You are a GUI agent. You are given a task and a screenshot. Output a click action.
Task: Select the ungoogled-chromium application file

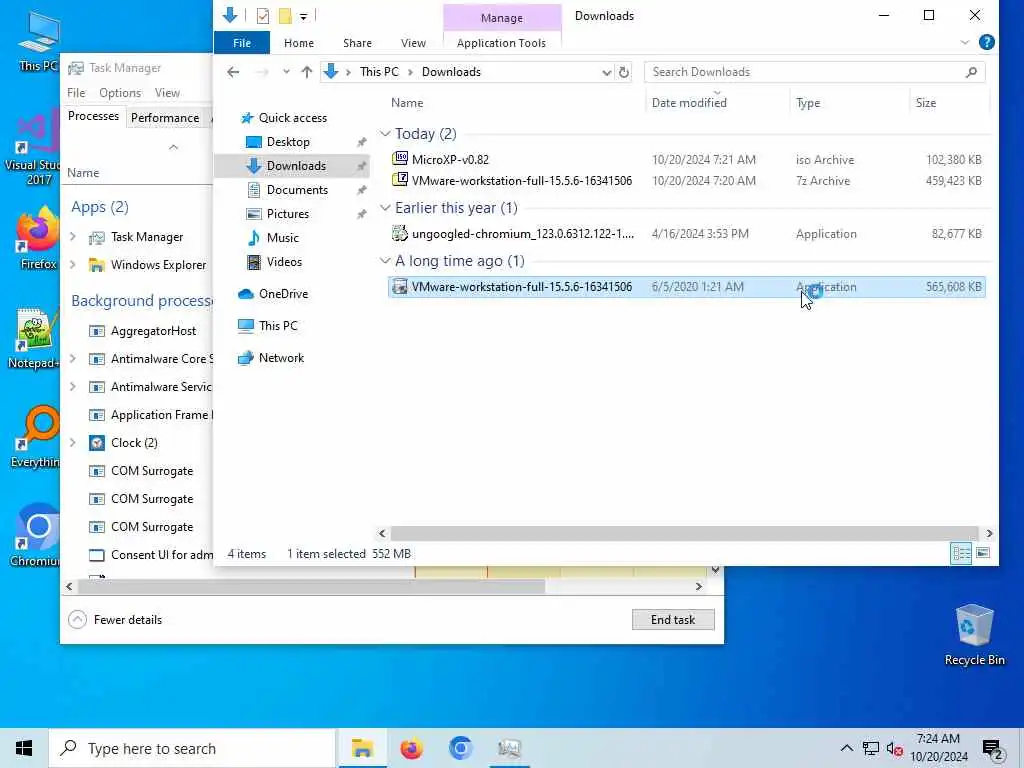686,233
